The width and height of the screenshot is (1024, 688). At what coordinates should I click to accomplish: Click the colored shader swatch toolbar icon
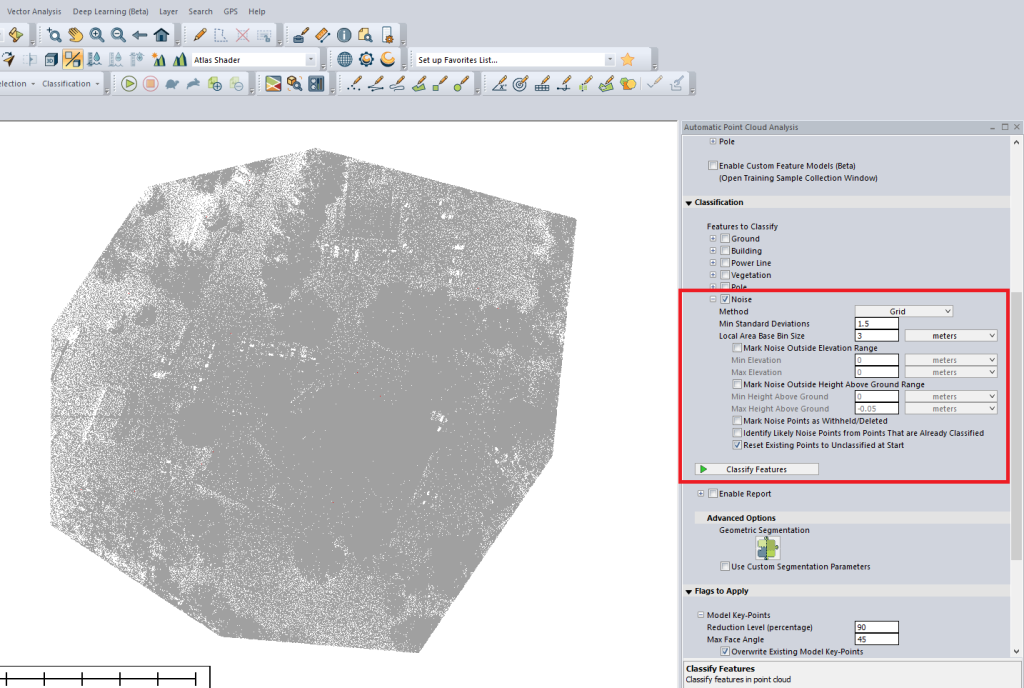tap(271, 84)
